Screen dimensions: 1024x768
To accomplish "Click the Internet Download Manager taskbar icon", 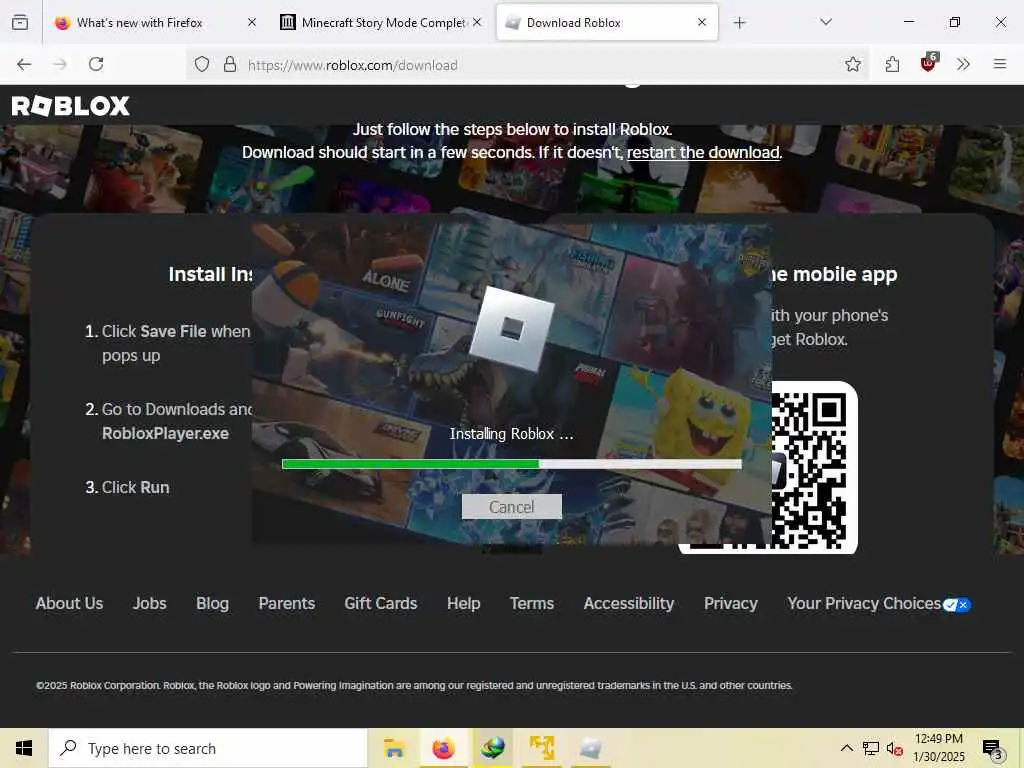I will (x=493, y=748).
